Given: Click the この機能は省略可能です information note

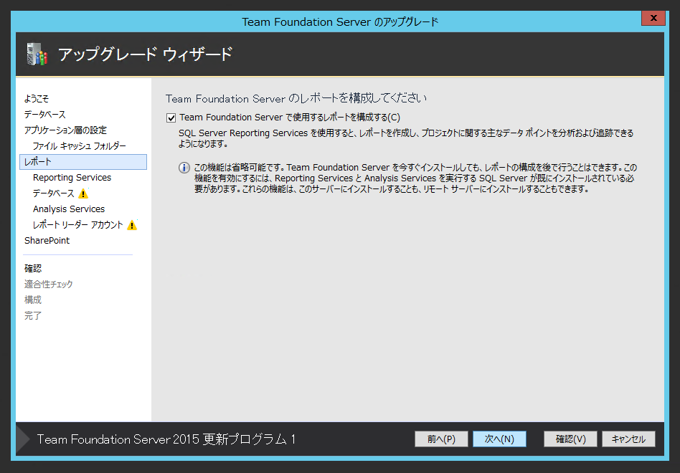Looking at the screenshot, I should pos(415,178).
